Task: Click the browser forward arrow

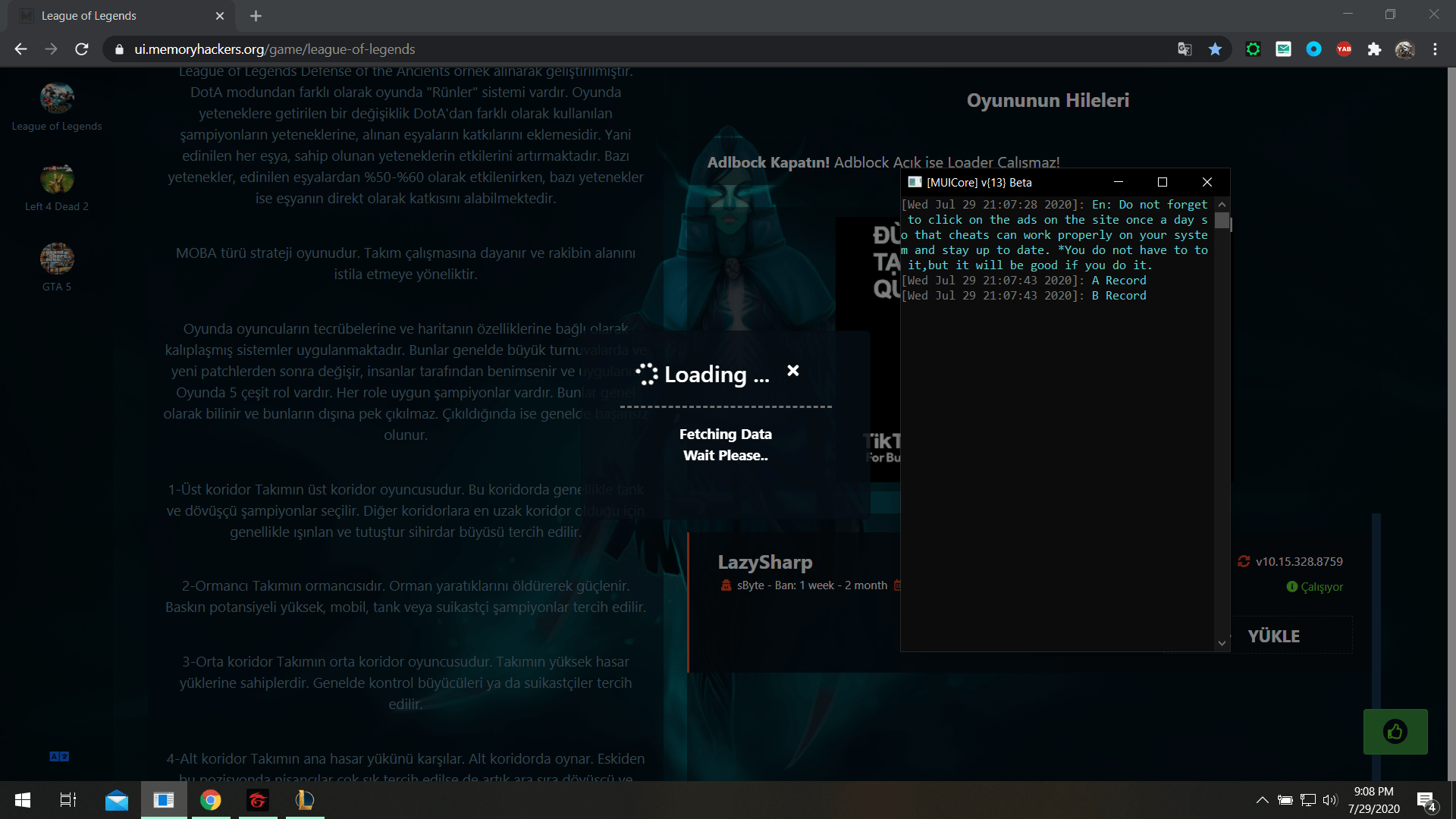Action: [51, 49]
